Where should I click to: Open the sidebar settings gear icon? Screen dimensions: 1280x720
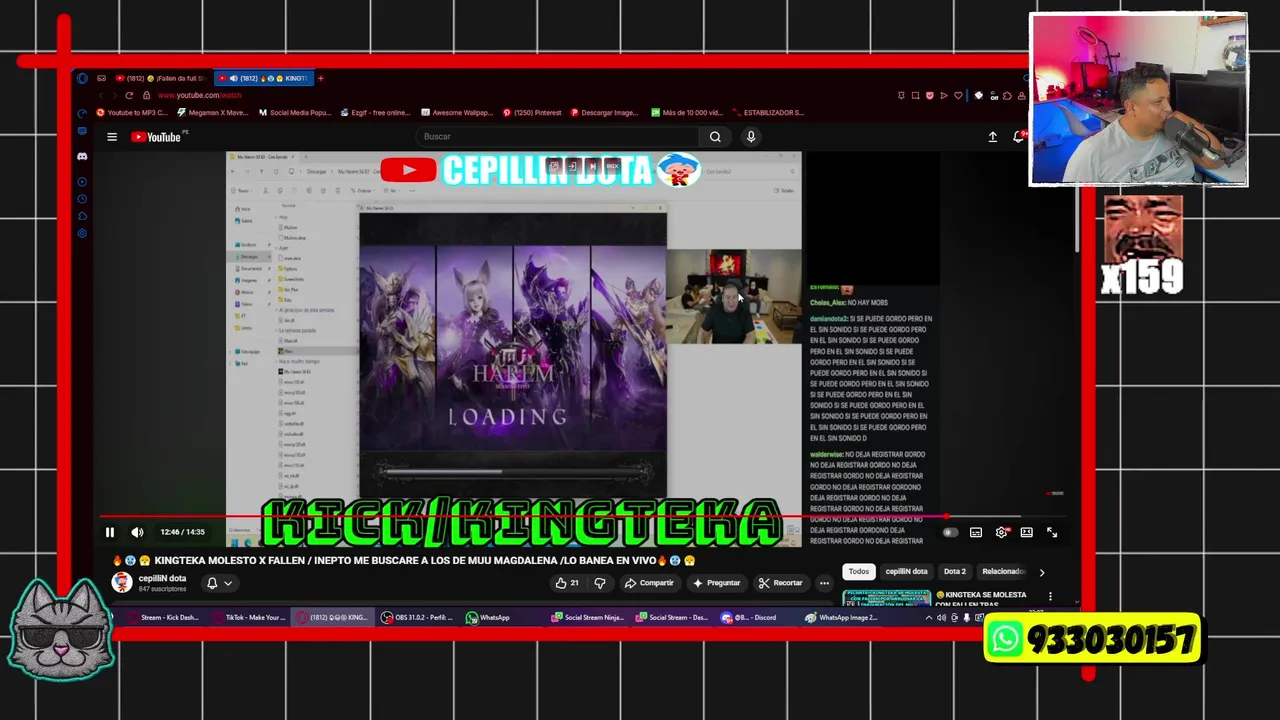point(82,234)
